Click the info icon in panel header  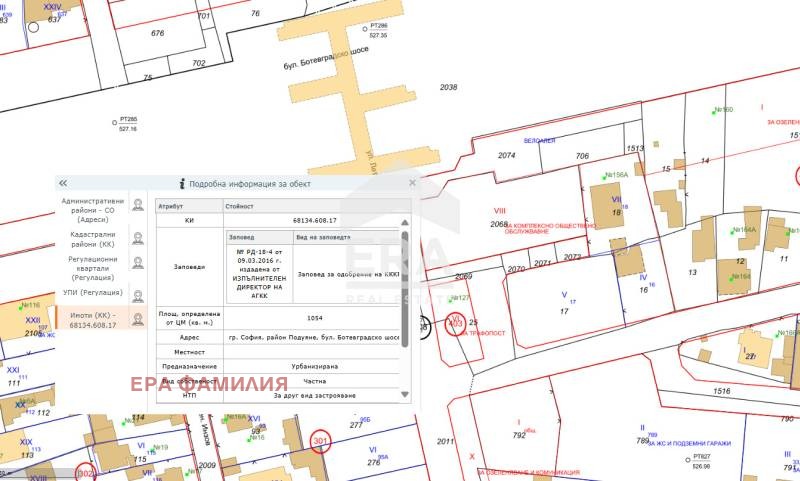(x=181, y=184)
